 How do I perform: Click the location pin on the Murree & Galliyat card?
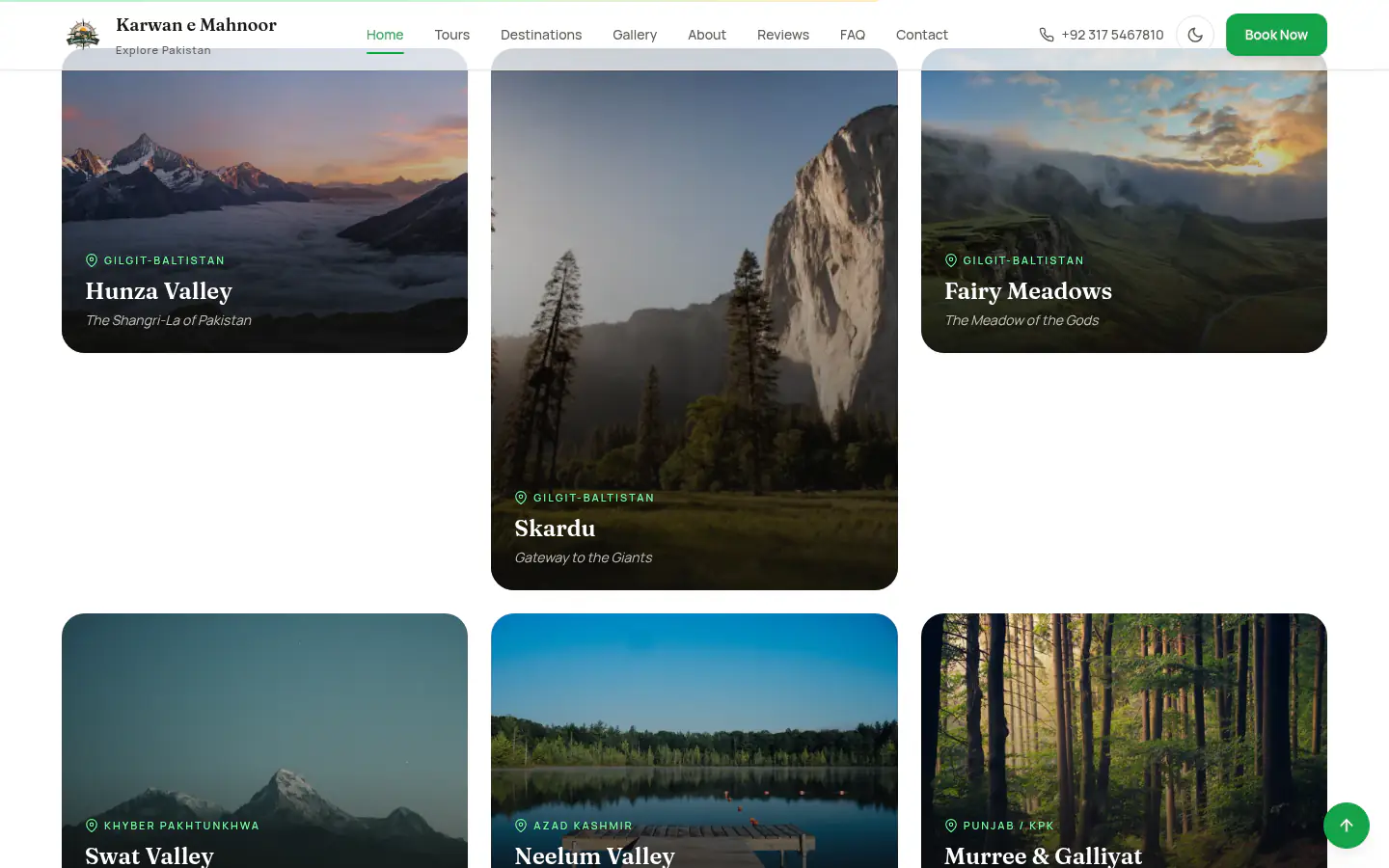click(x=951, y=826)
